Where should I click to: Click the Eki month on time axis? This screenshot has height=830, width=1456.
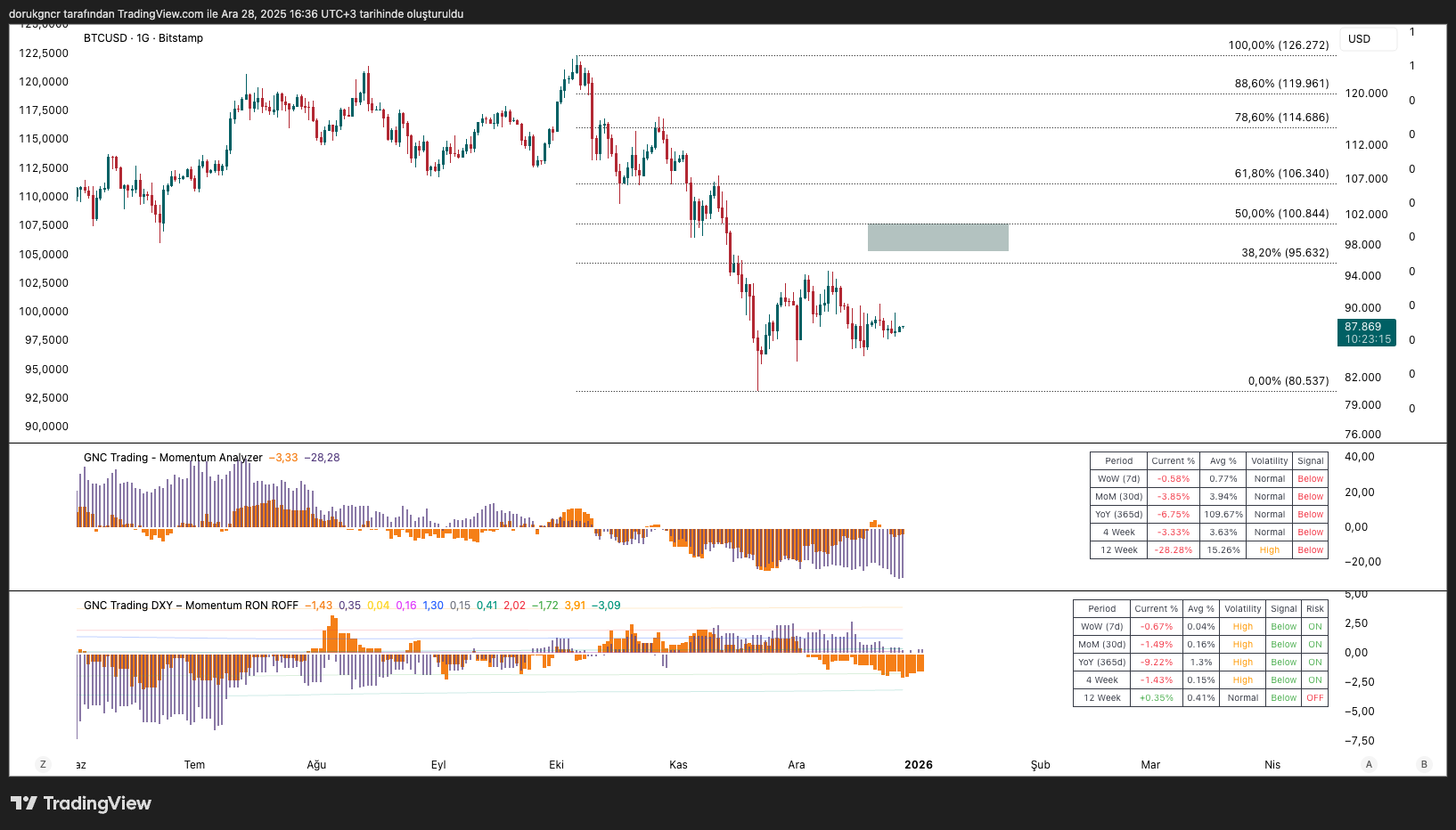556,765
